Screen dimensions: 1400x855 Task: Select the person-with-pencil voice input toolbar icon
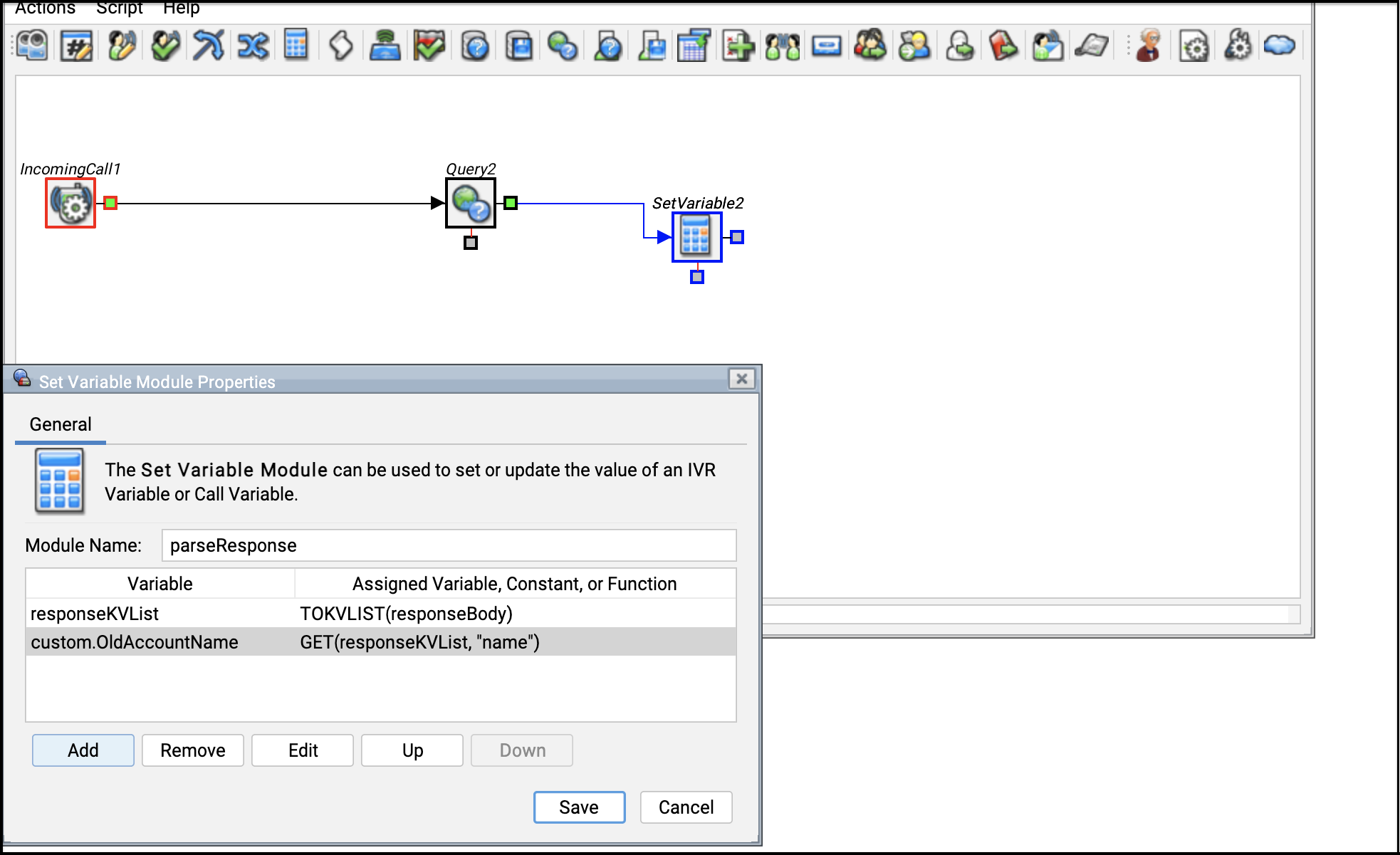(121, 46)
